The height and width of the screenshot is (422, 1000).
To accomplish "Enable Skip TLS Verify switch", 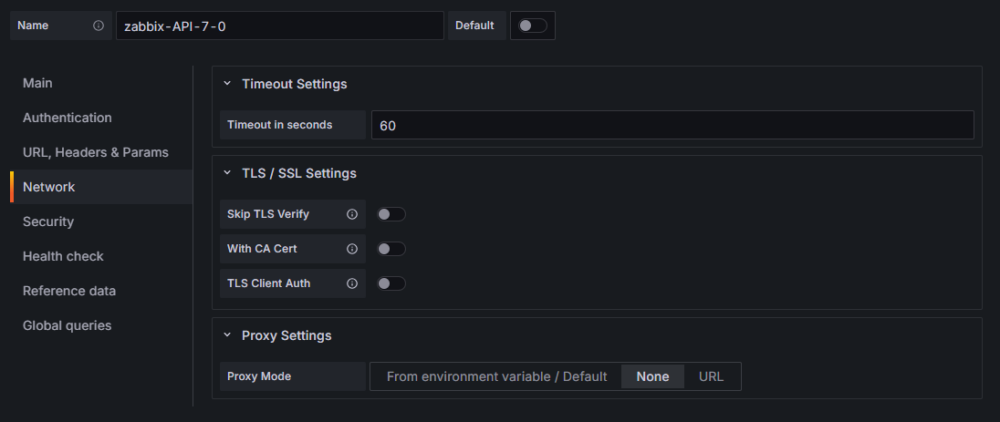I will pos(391,214).
